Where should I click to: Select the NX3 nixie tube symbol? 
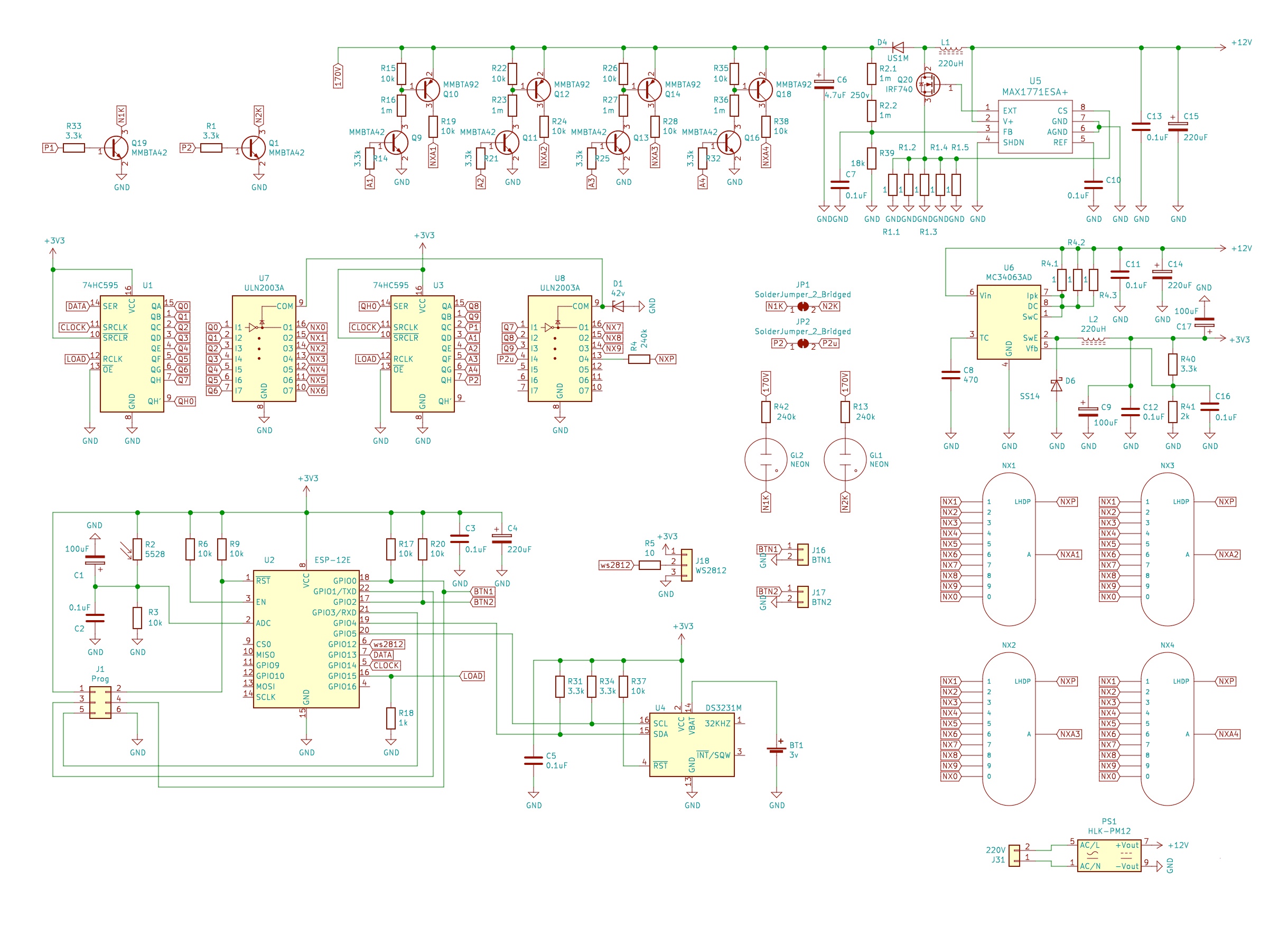click(1167, 549)
